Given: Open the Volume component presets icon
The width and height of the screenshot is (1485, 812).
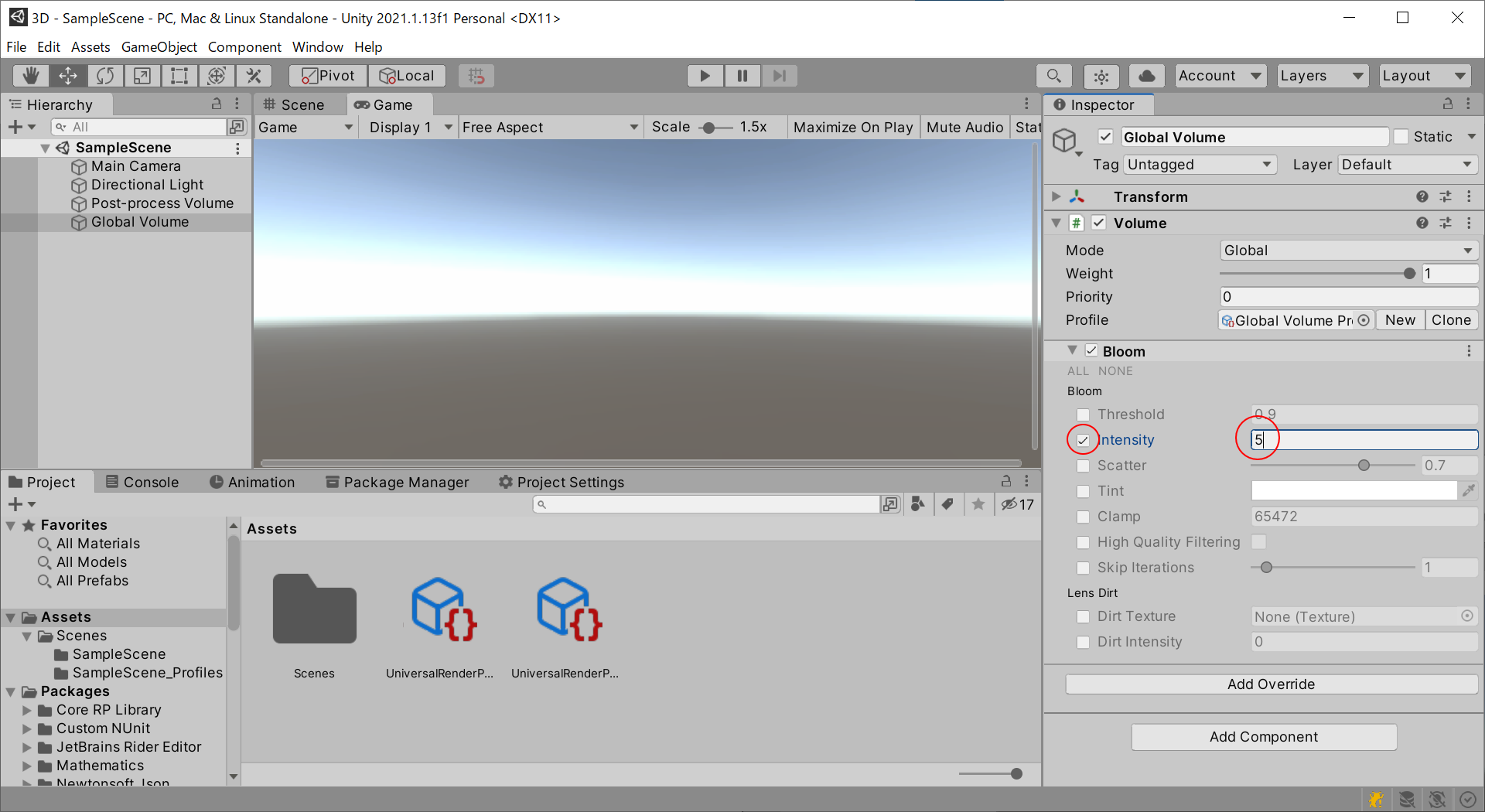Looking at the screenshot, I should click(1445, 223).
